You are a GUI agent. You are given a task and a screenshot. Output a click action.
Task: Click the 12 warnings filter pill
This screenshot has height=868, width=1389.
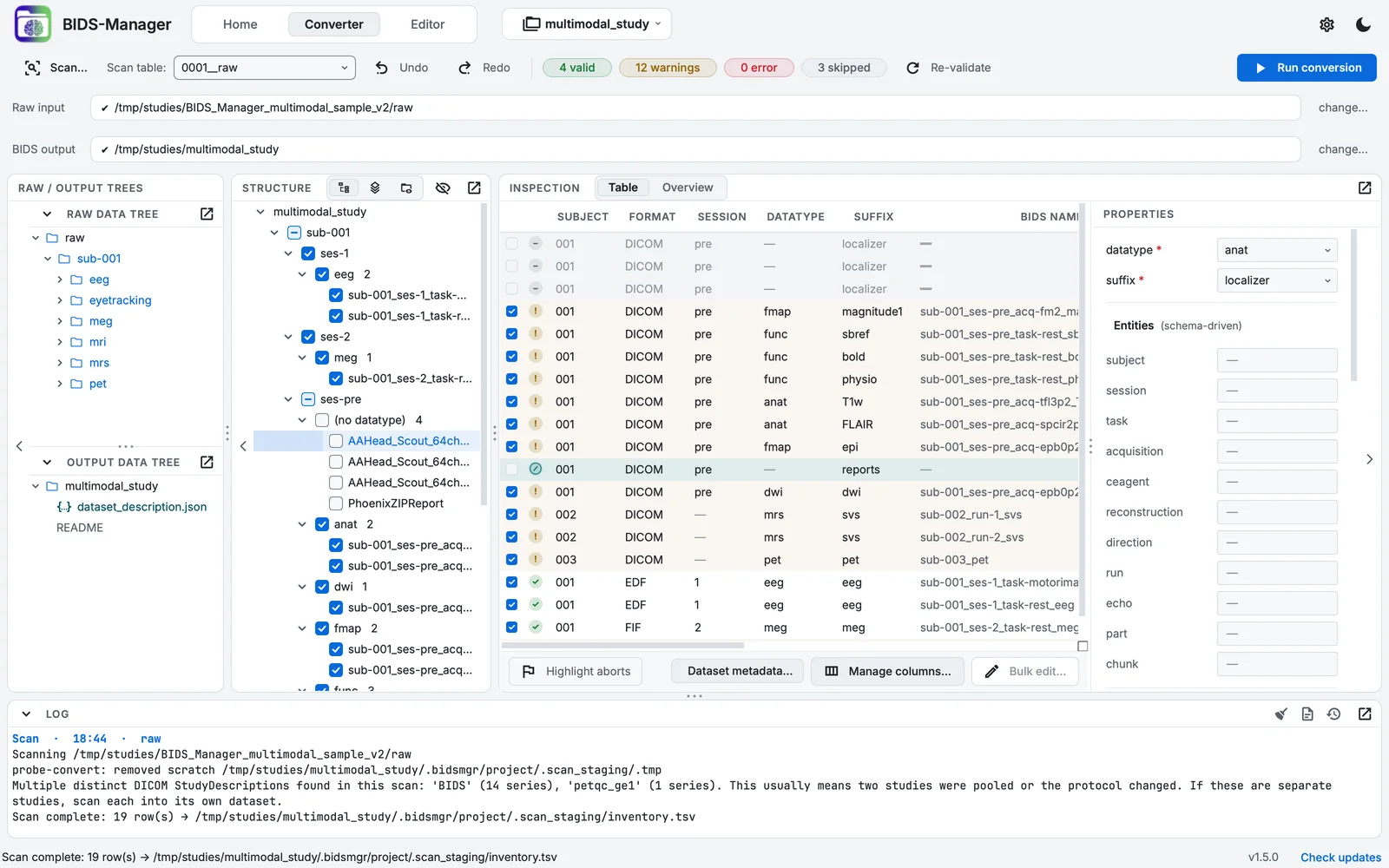668,68
